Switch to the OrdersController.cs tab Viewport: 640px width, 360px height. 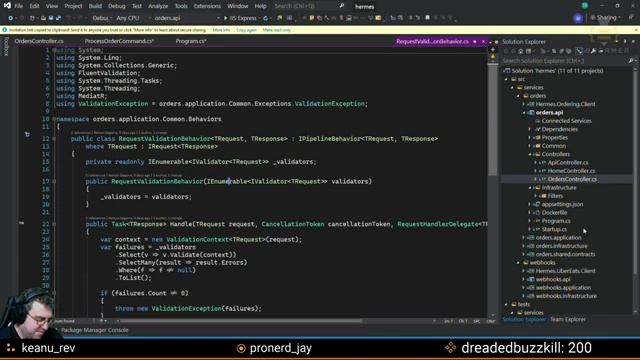39,41
